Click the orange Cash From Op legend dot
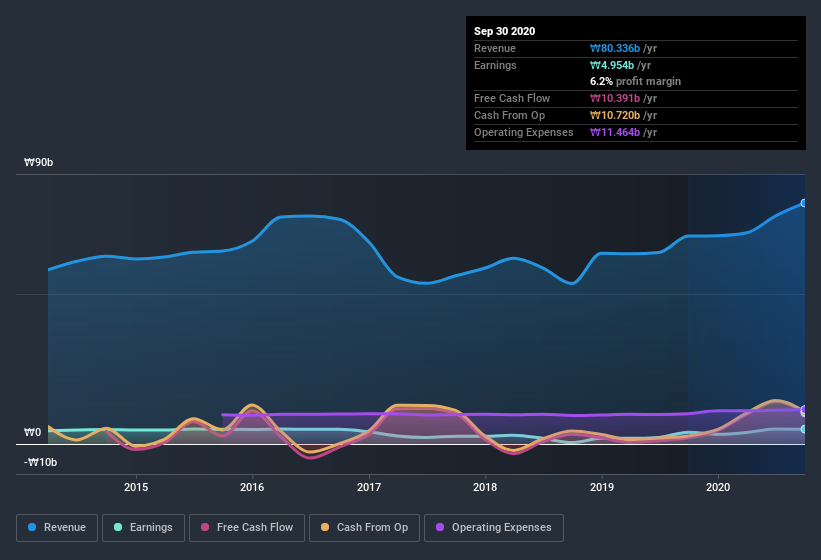 pos(325,527)
